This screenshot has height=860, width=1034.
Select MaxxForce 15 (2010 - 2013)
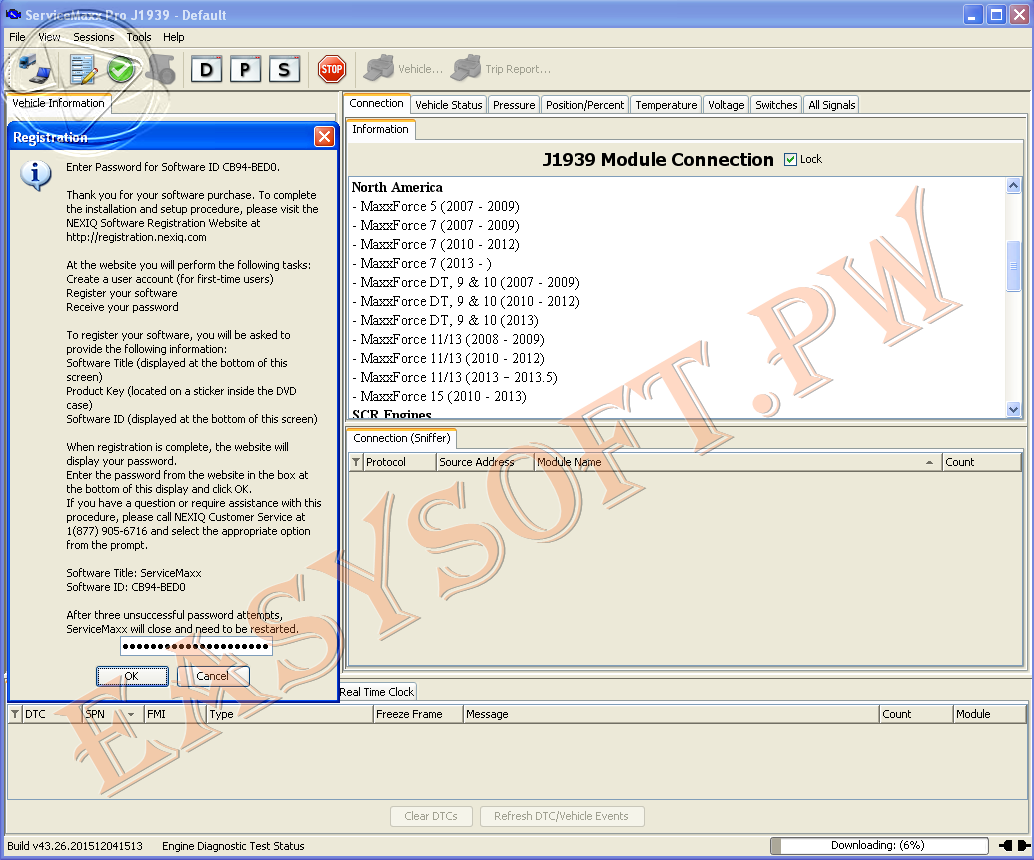click(x=439, y=397)
